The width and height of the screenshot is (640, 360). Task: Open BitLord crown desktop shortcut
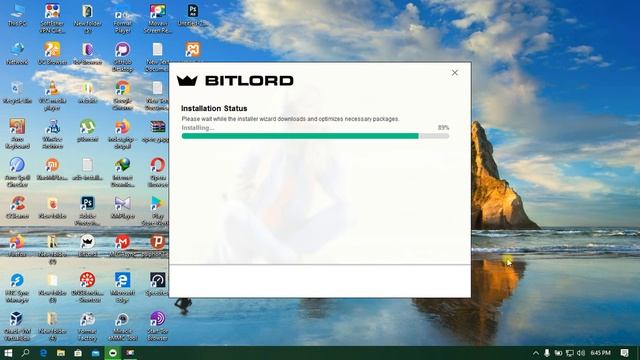pos(87,246)
